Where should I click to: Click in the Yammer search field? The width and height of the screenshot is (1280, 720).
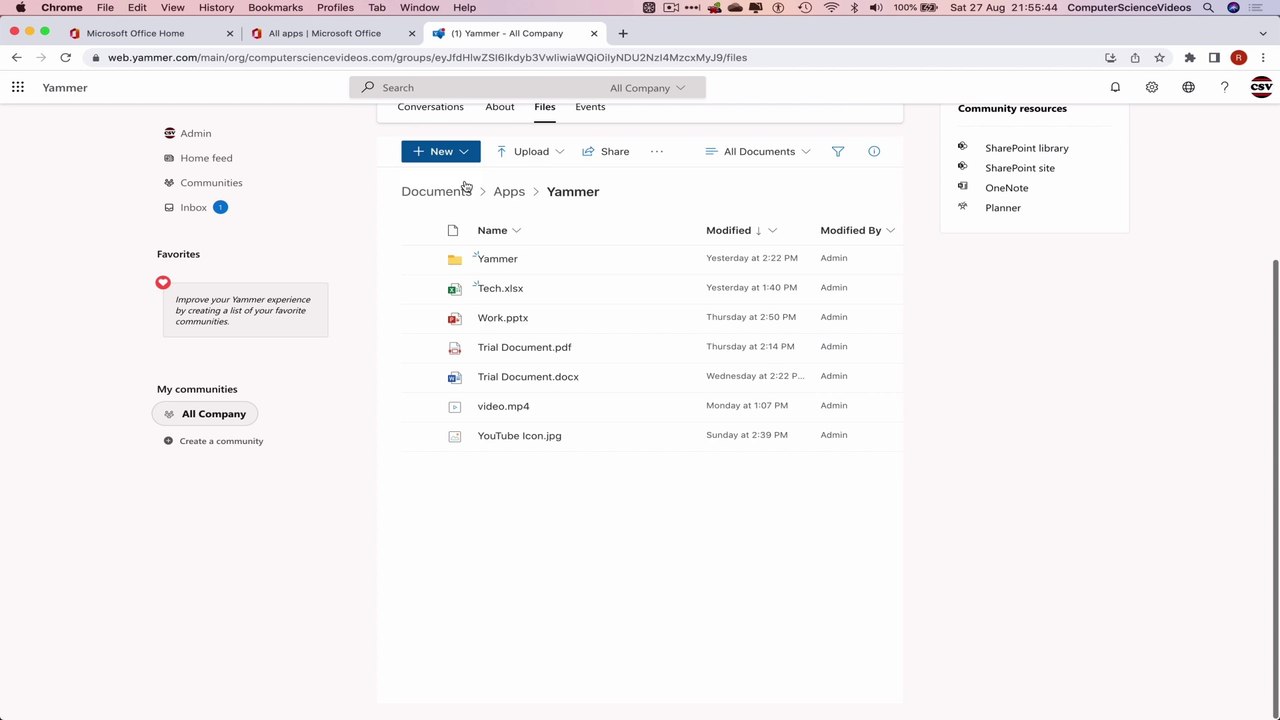point(480,88)
